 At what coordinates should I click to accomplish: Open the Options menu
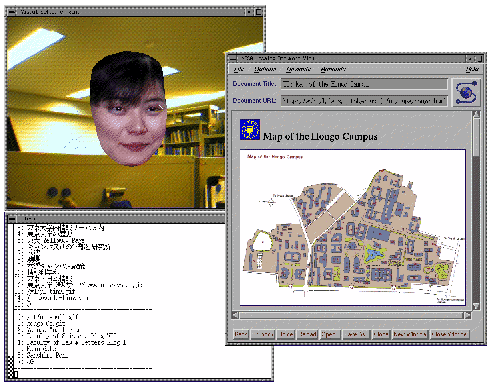click(x=265, y=69)
